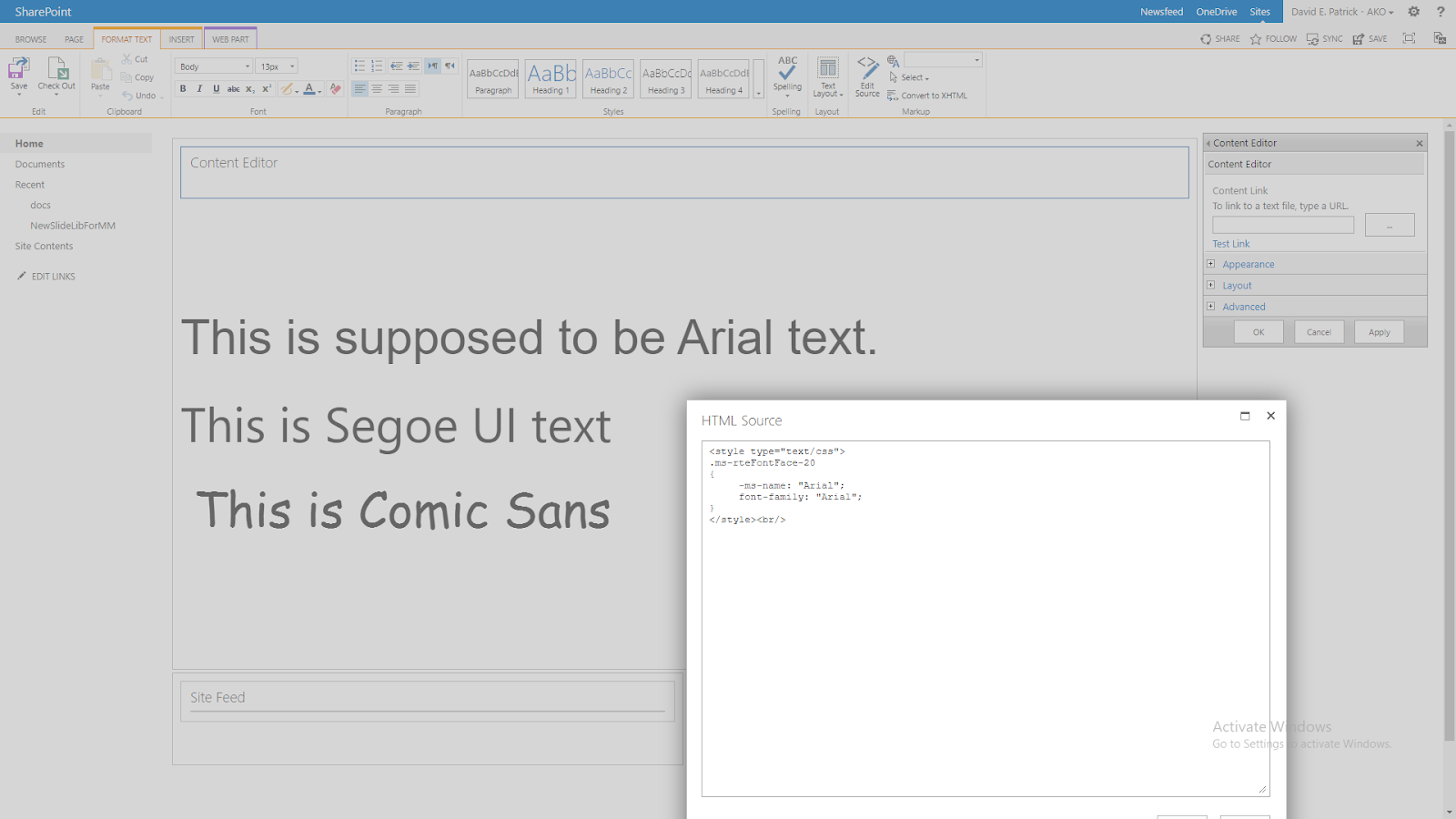Click the text highlight color icon
Viewport: 1456px width, 819px height.
click(287, 89)
